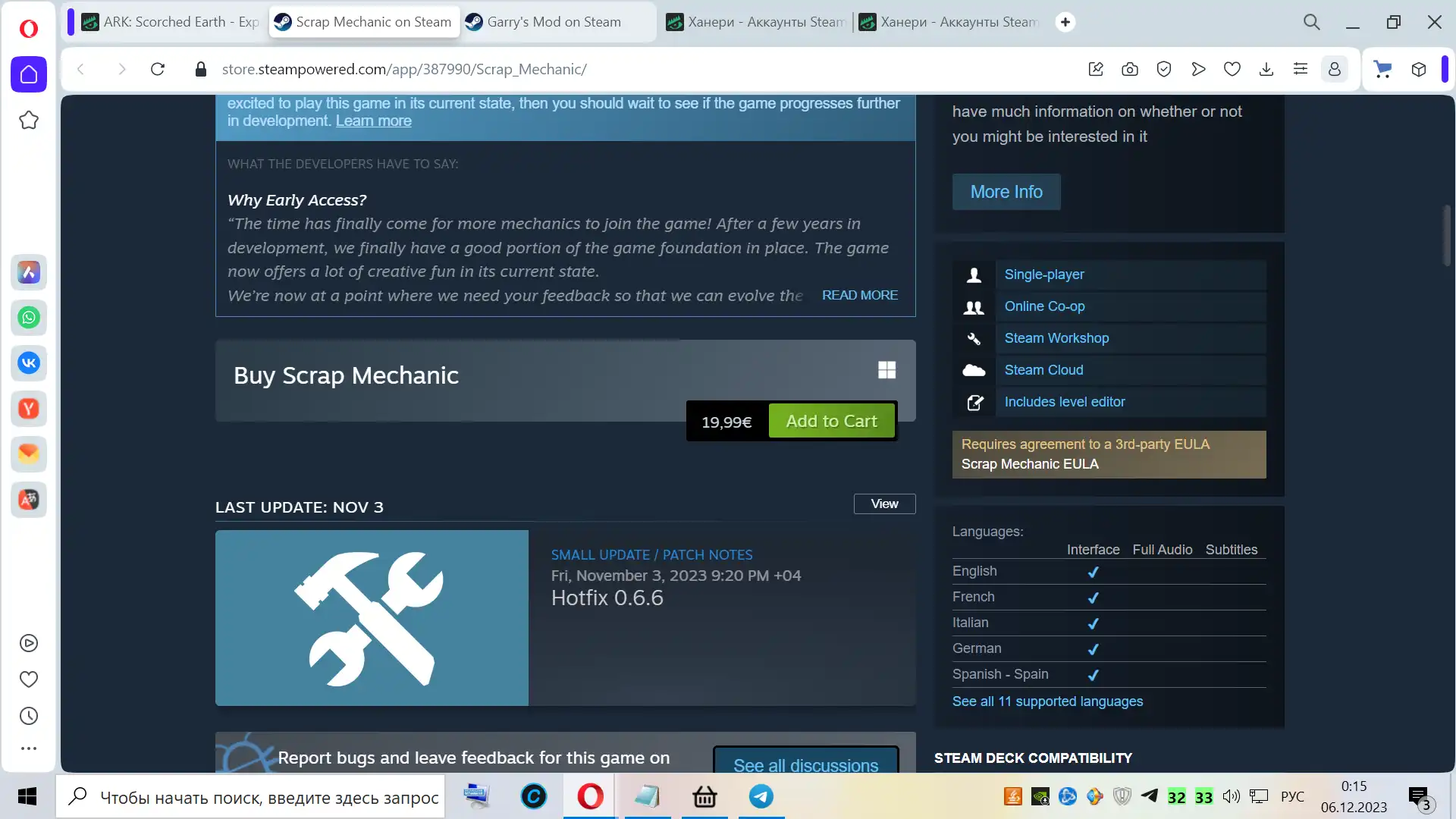1456x819 pixels.
Task: Open Hotfix 0.6.6 update title
Action: 607,598
